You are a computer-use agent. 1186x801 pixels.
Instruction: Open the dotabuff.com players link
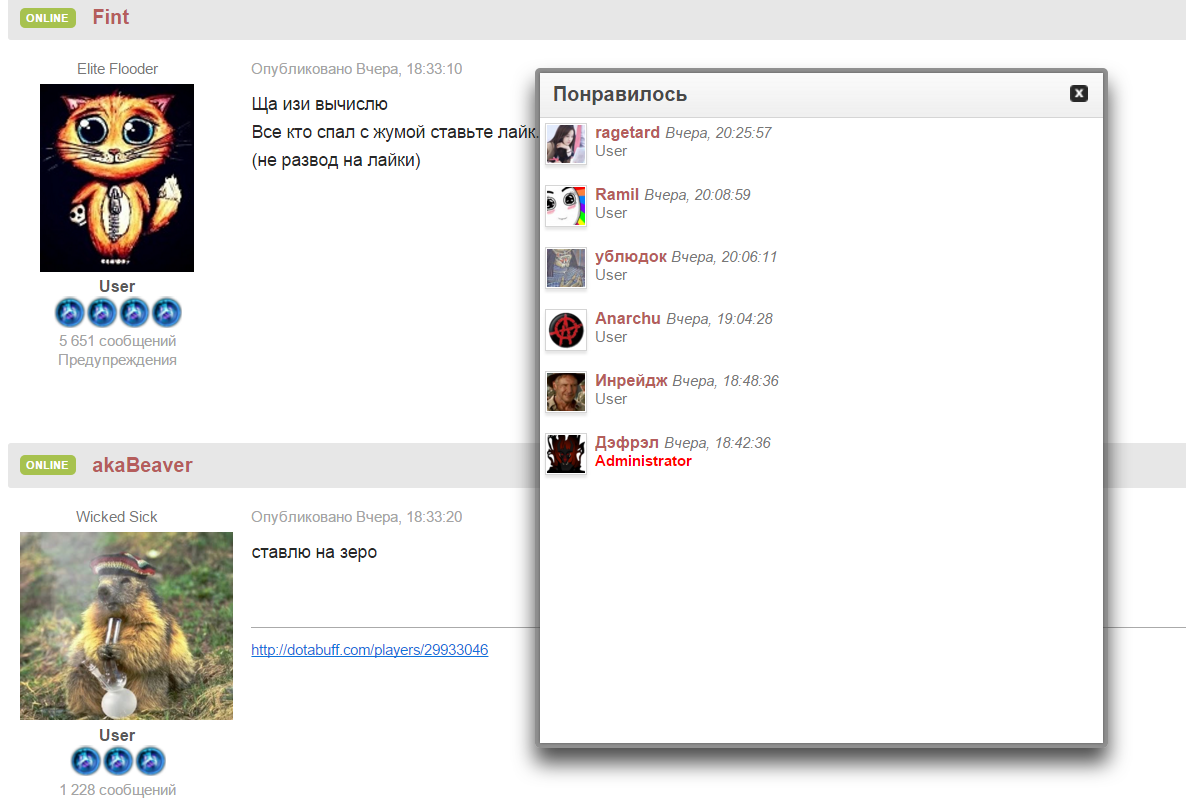[369, 650]
